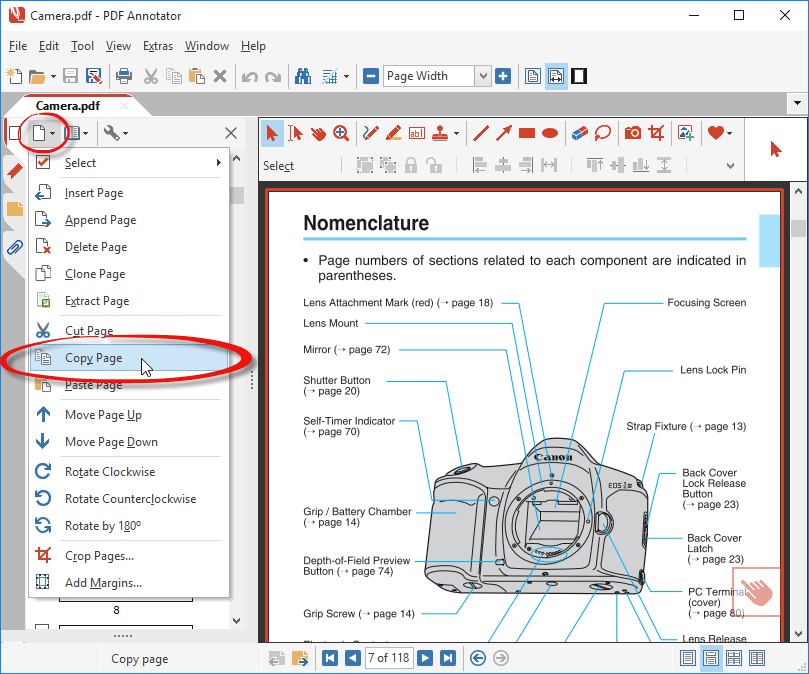The image size is (809, 674).
Task: Choose the Arrow drawing tool
Action: (504, 133)
